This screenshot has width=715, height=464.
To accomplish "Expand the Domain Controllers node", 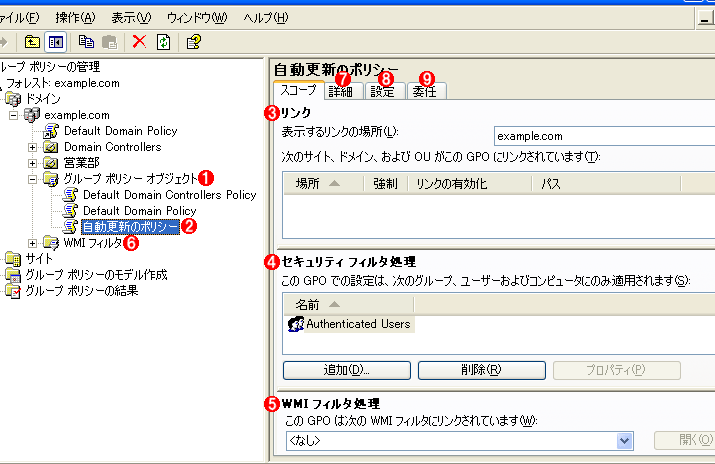I will [x=33, y=147].
